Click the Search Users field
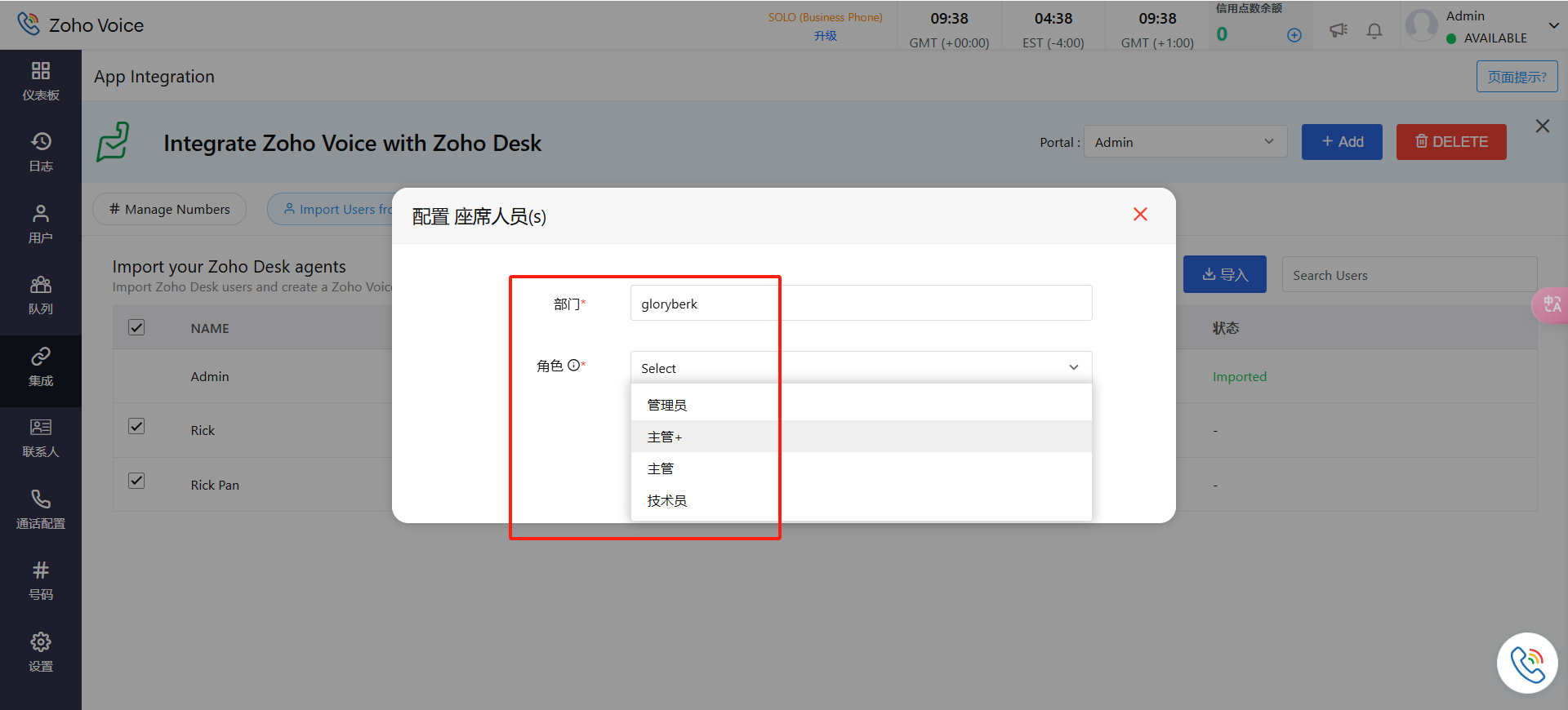 [x=1409, y=275]
